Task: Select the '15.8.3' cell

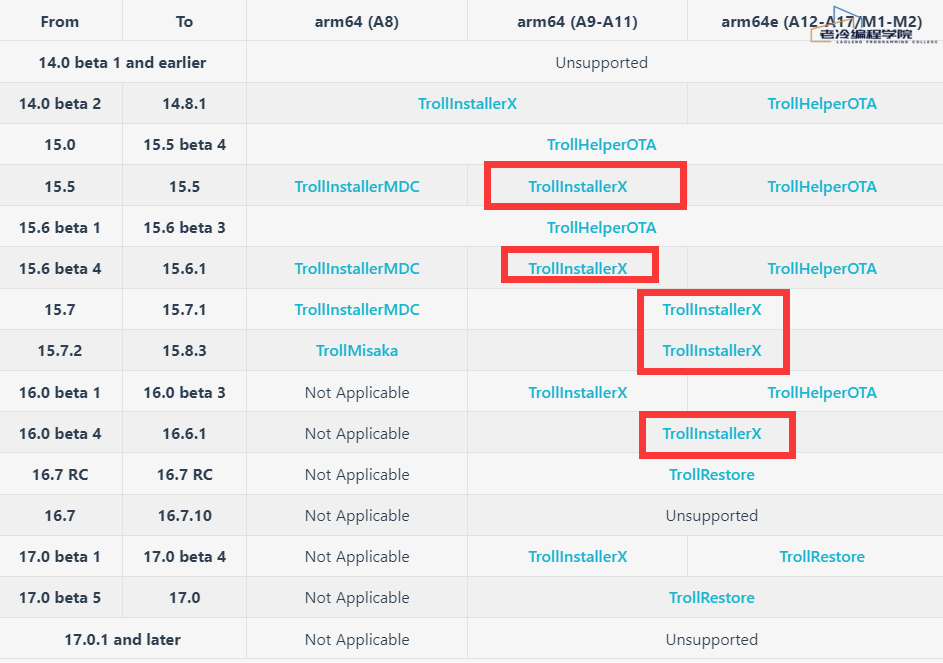Action: pyautogui.click(x=184, y=350)
